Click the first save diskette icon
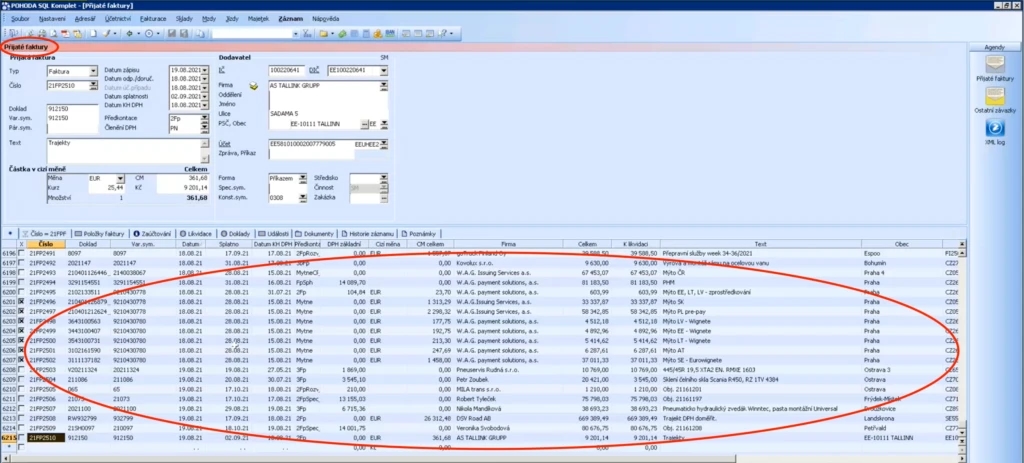Image resolution: width=1024 pixels, height=463 pixels. (x=172, y=33)
